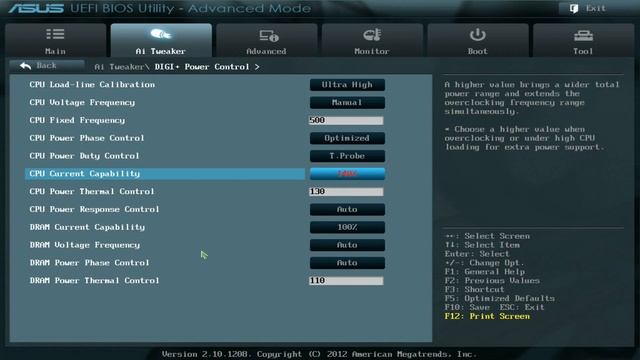Screen dimensions: 640x360
Task: Select the DRAM Power Thermal Control label
Action: tap(94, 281)
